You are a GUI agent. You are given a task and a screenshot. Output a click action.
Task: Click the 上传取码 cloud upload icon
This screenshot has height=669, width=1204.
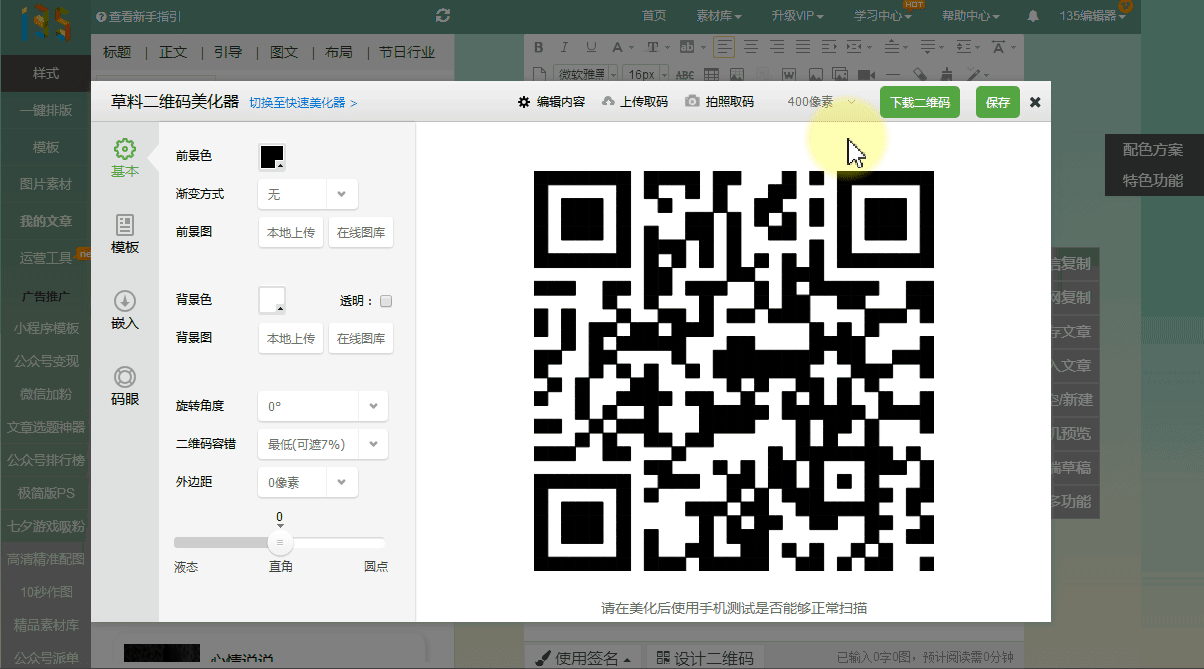coord(607,102)
